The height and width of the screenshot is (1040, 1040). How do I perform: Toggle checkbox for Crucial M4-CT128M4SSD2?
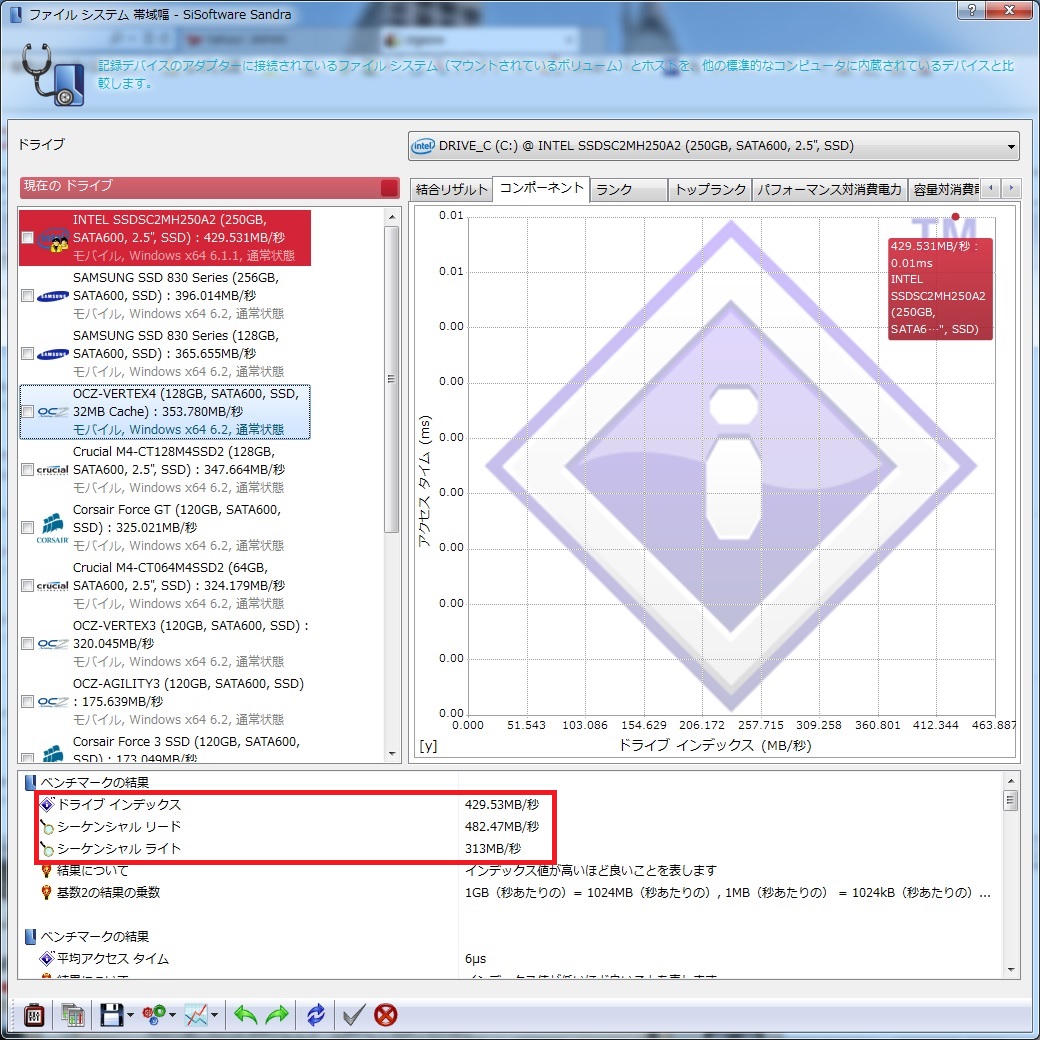pyautogui.click(x=27, y=470)
